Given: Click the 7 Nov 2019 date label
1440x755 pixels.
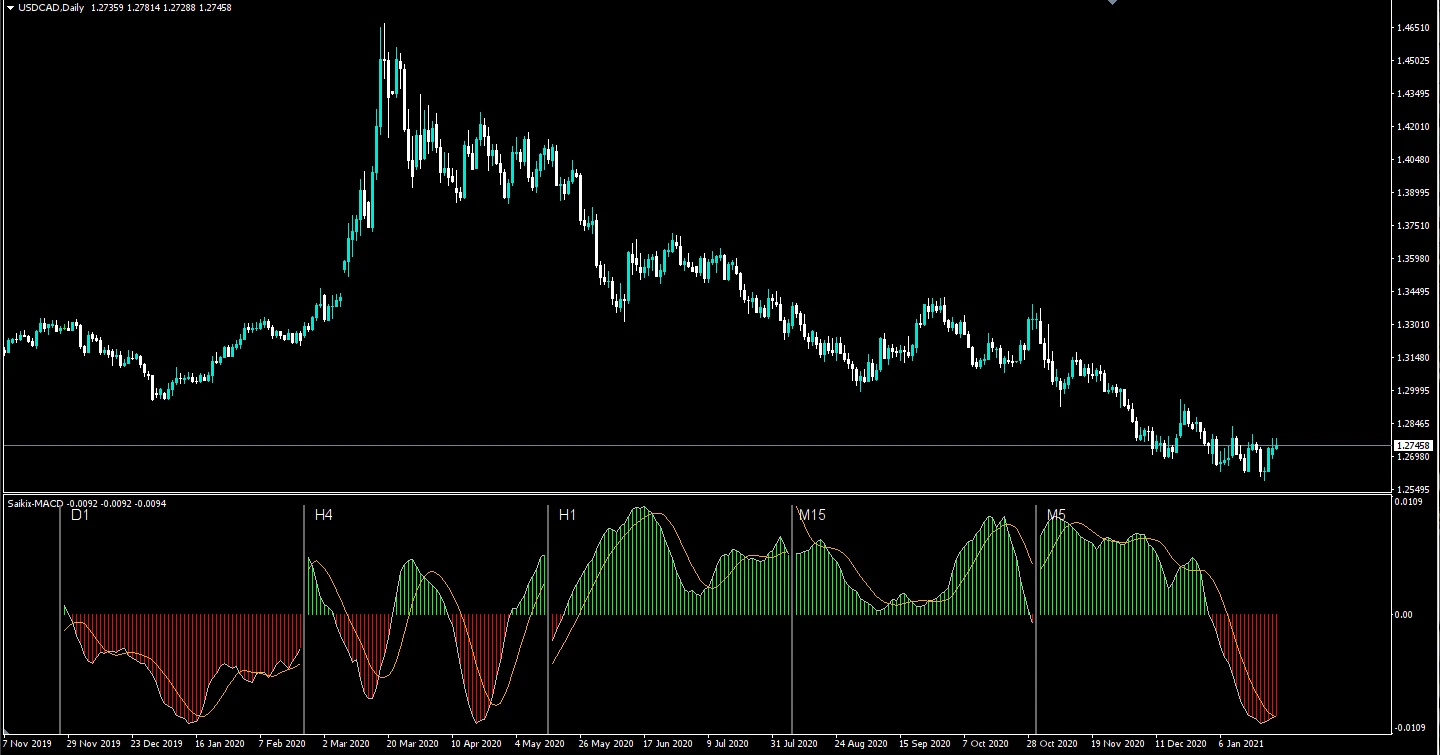Looking at the screenshot, I should click(26, 744).
